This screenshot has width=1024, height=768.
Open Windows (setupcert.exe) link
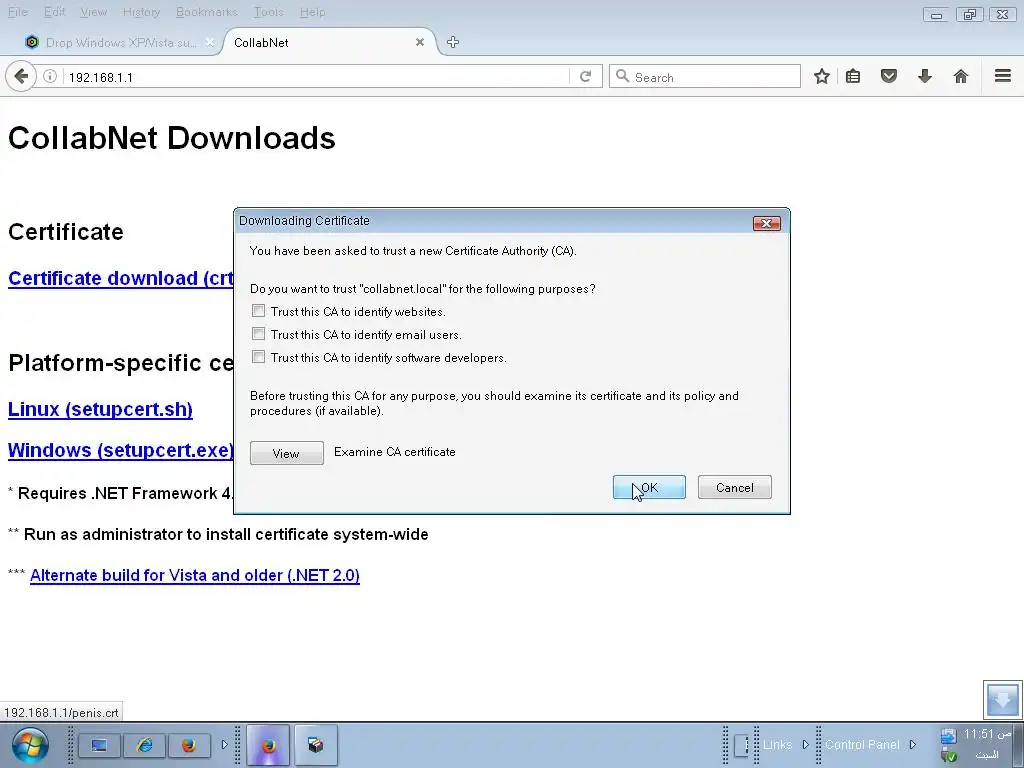tap(121, 450)
